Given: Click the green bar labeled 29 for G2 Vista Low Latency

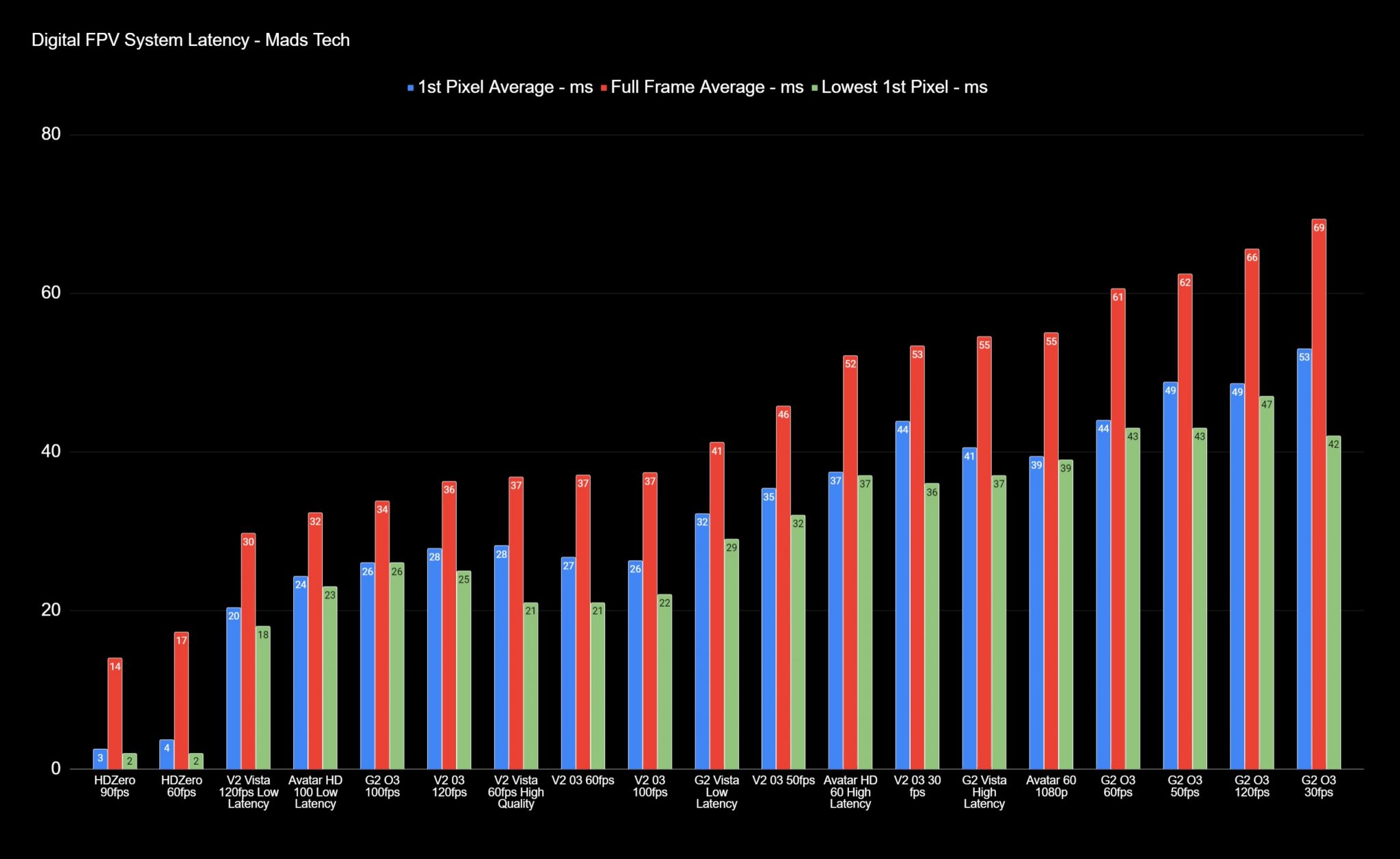Looking at the screenshot, I should pyautogui.click(x=731, y=653).
